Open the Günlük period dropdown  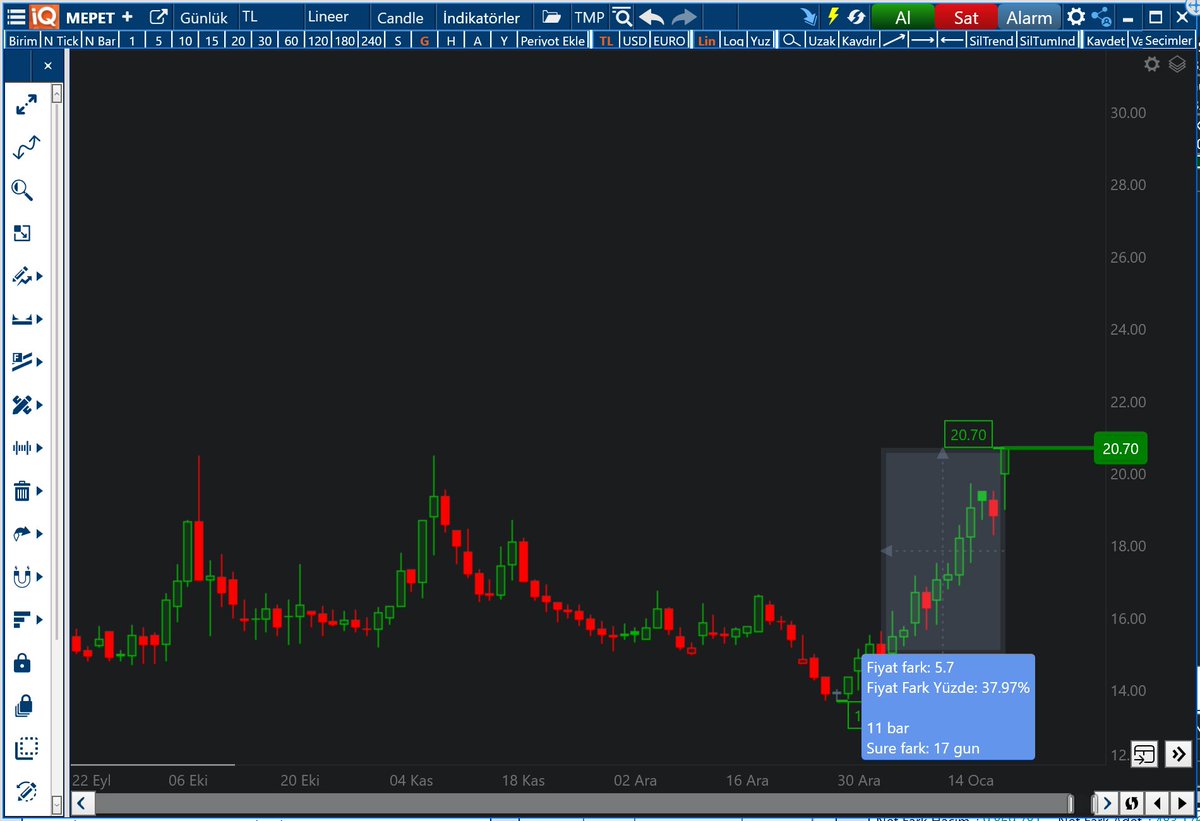click(x=204, y=17)
